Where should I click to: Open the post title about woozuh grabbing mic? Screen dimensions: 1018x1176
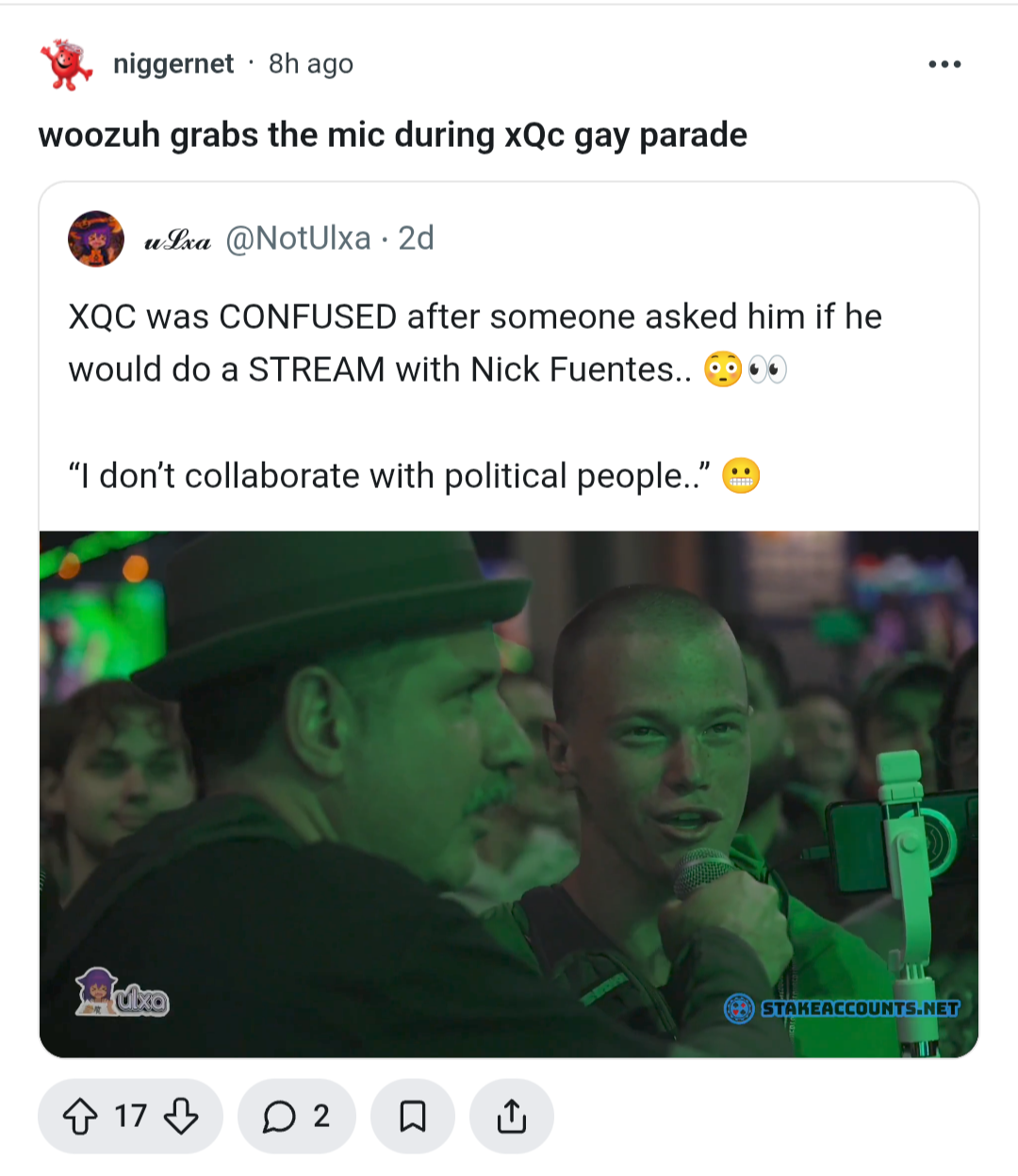[392, 135]
